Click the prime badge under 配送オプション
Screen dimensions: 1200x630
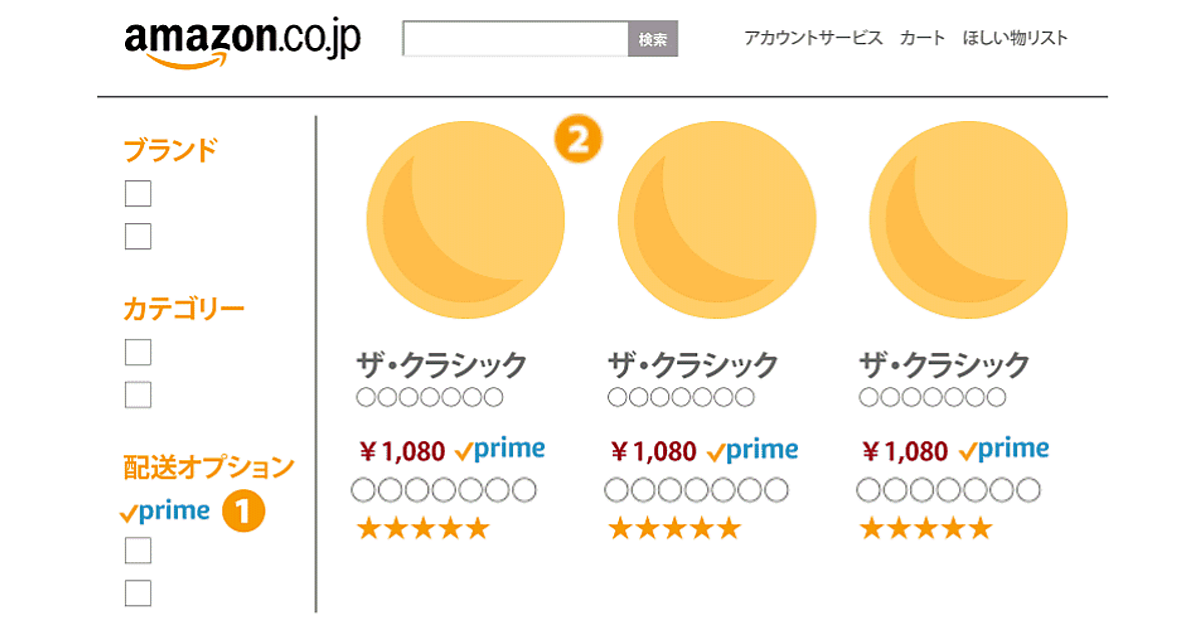click(165, 512)
